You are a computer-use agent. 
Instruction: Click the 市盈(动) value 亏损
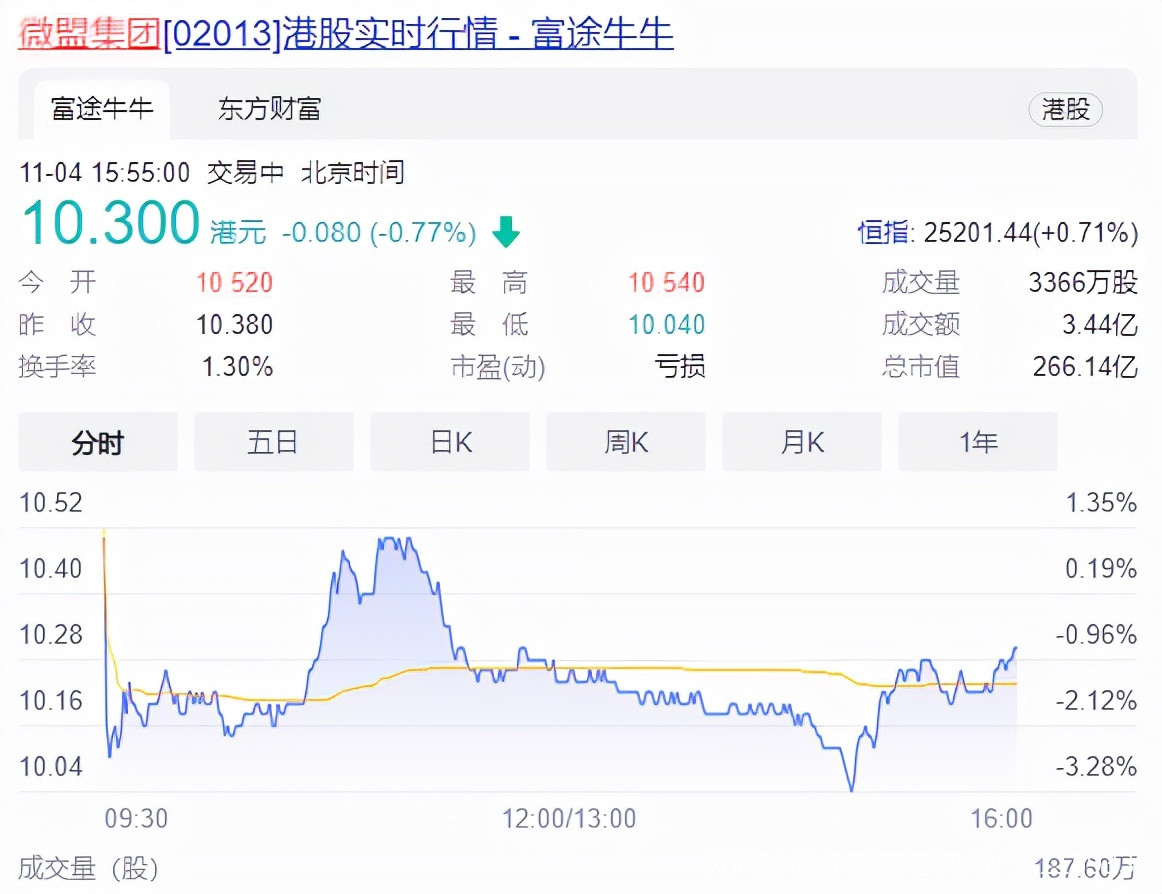click(680, 367)
